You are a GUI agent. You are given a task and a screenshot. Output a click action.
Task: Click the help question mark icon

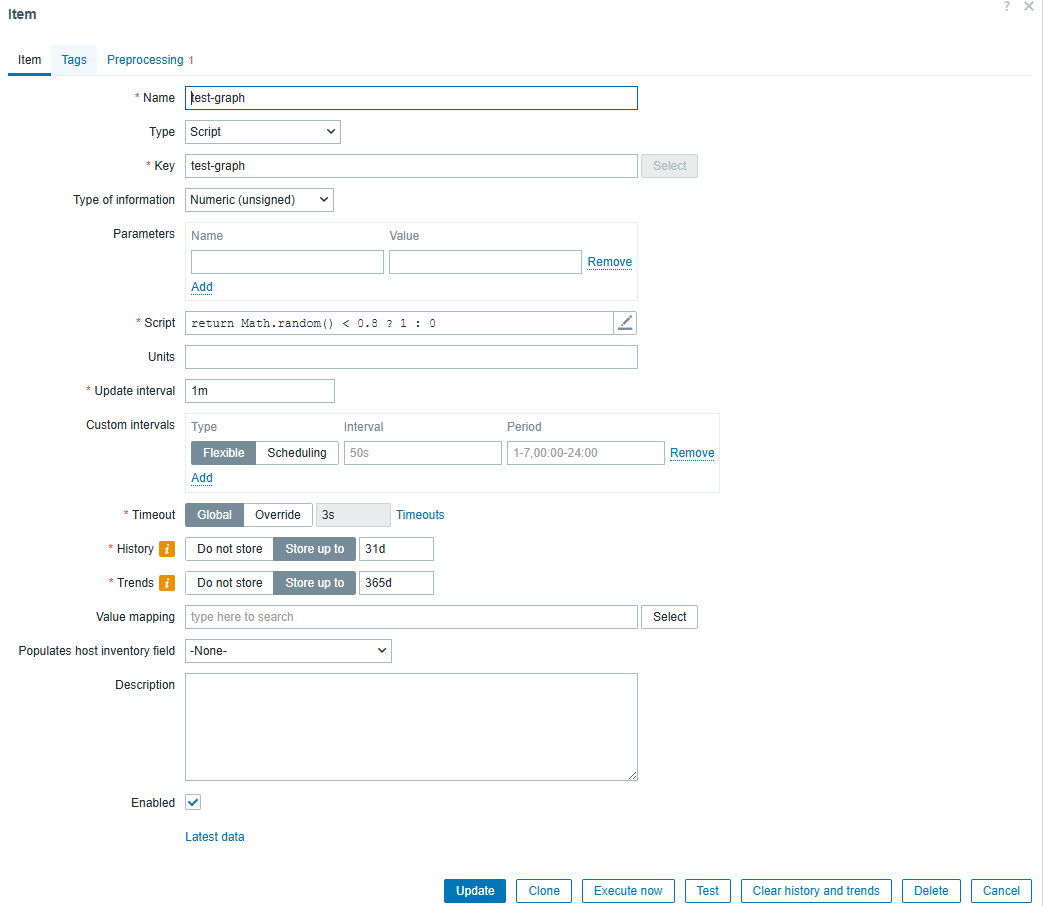click(1006, 7)
